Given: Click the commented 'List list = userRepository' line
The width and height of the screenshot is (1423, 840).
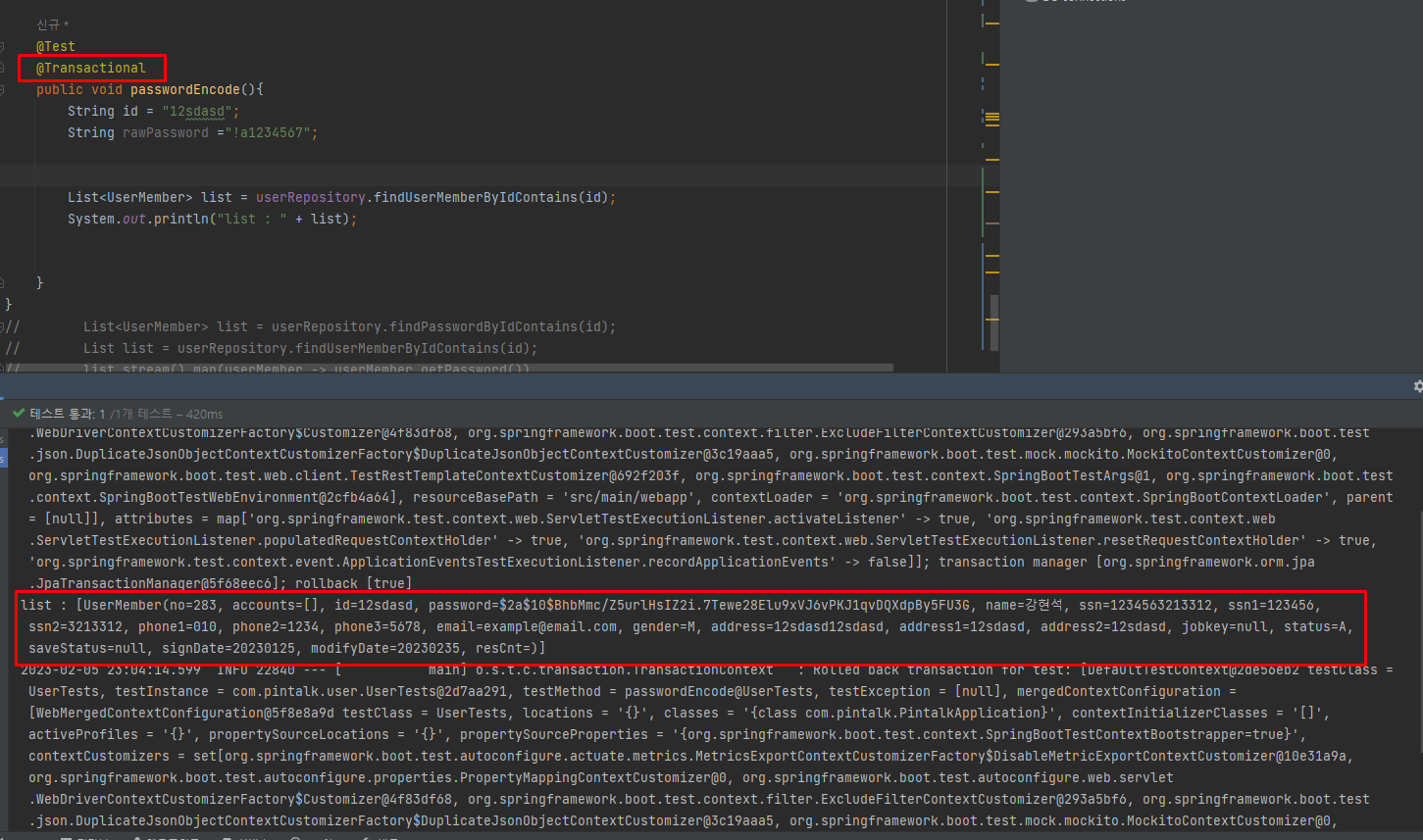Looking at the screenshot, I should click(x=311, y=348).
